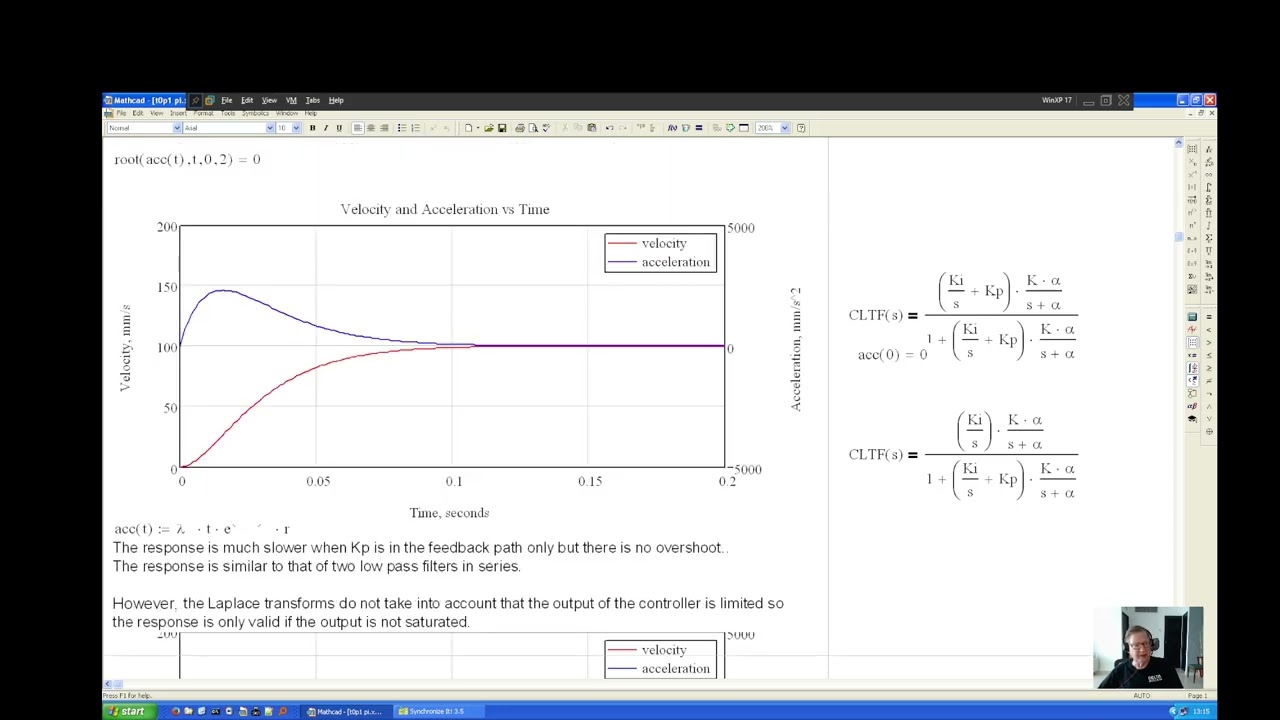1280x720 pixels.
Task: Set text alignment to center
Action: click(371, 127)
